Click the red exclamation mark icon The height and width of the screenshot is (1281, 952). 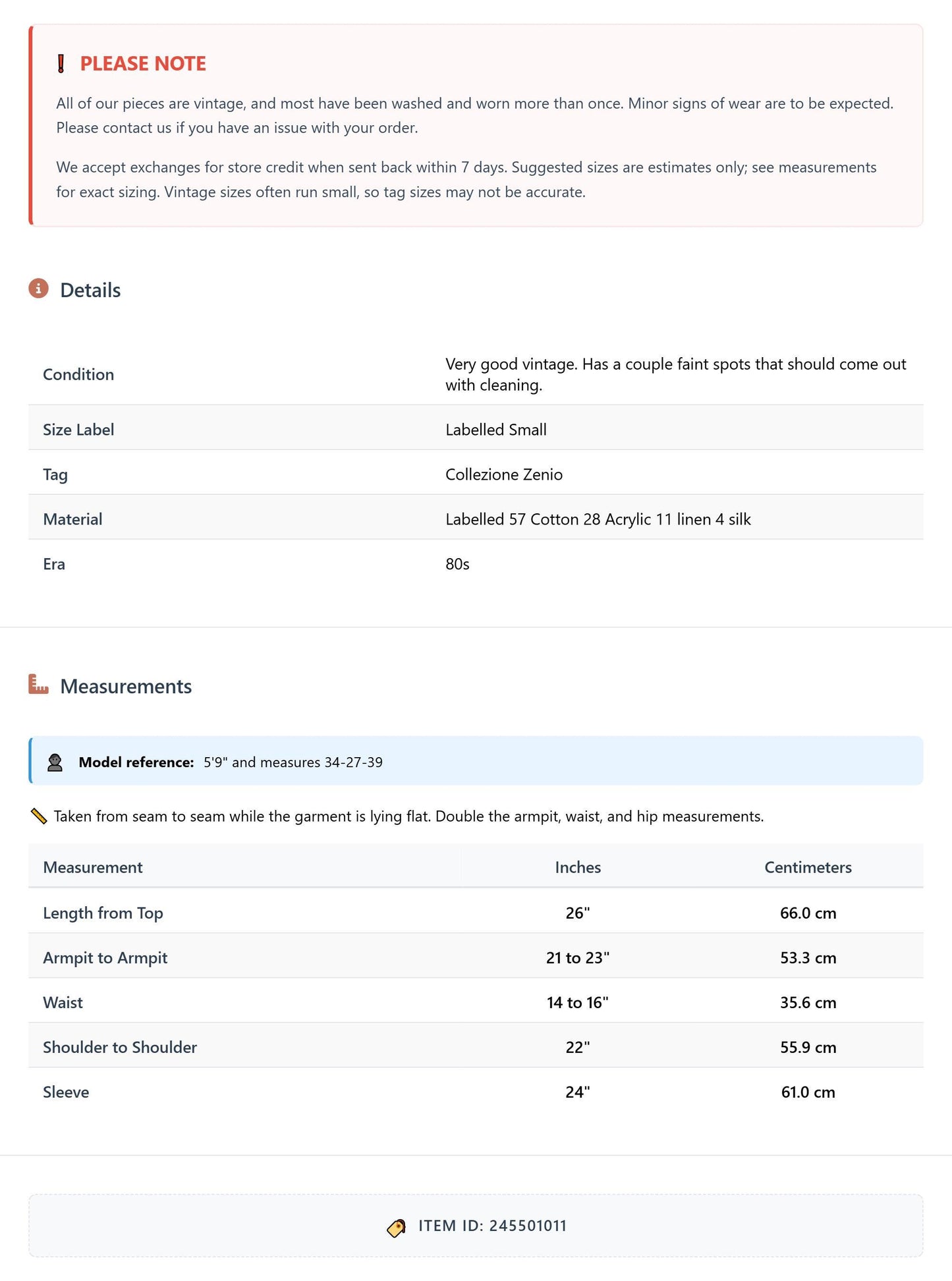61,64
